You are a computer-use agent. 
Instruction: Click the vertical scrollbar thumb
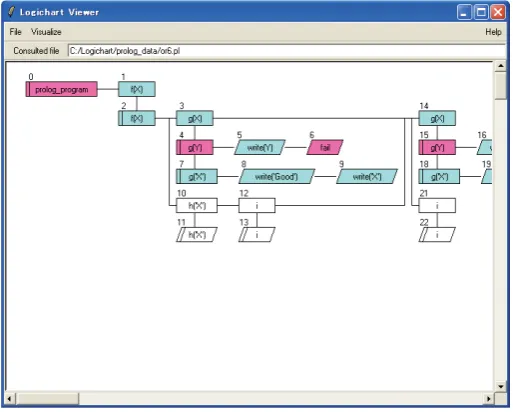500,85
